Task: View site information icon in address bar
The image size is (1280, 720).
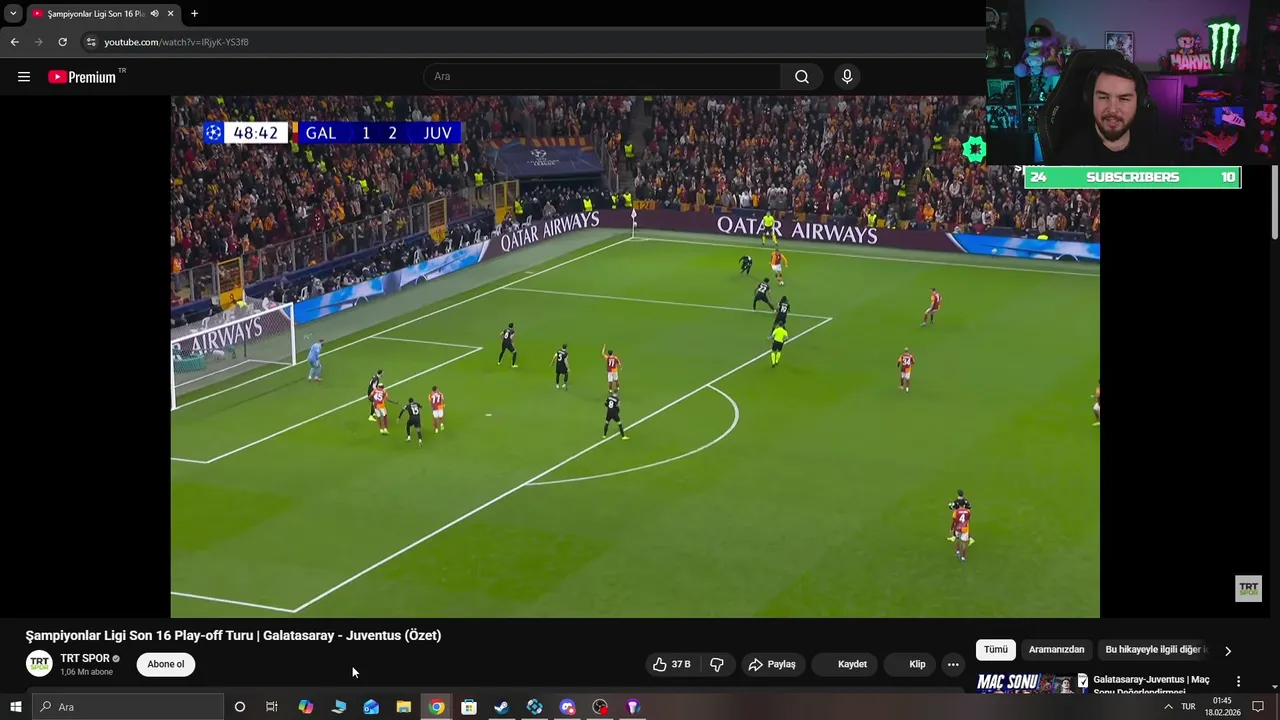Action: 91,42
